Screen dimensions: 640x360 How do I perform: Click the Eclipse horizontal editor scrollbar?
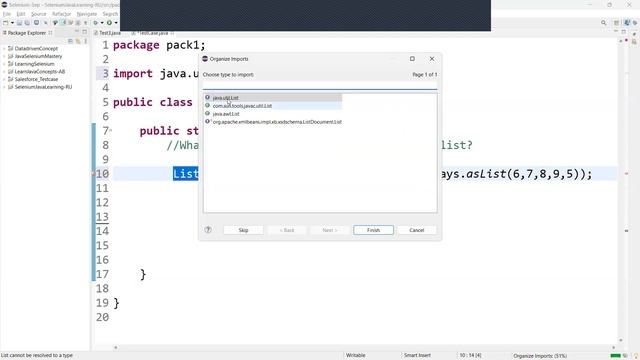click(364, 347)
